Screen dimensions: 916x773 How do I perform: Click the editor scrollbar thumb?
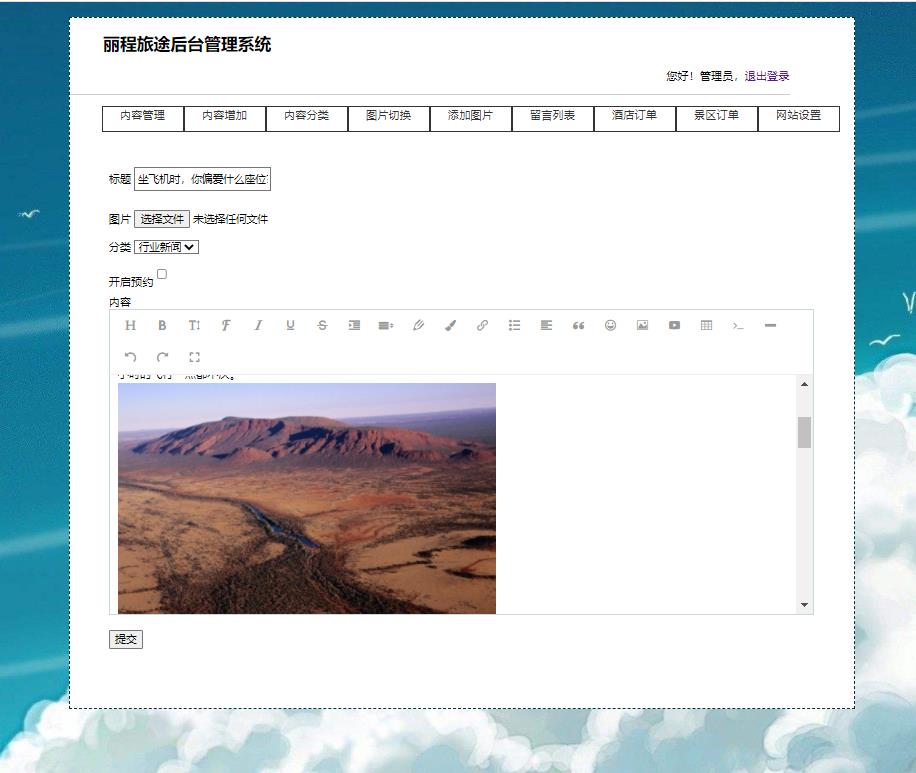tap(804, 432)
